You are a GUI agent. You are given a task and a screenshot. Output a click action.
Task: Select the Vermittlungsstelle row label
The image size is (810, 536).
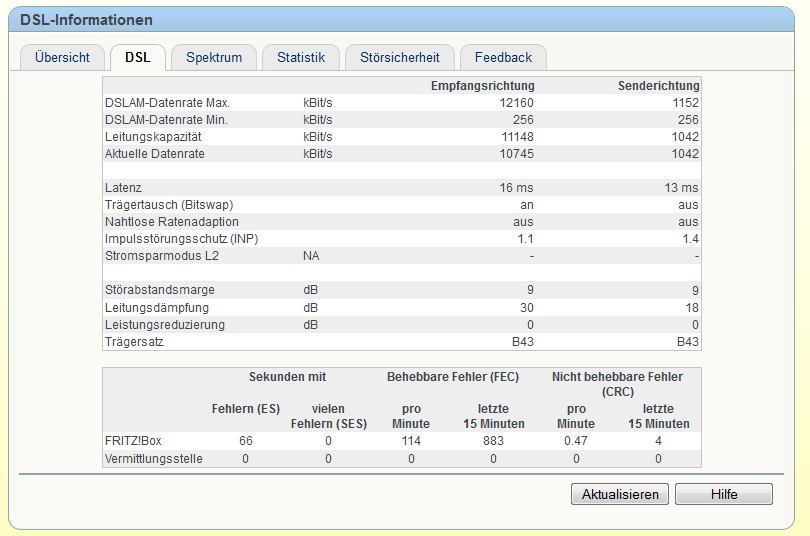153,458
